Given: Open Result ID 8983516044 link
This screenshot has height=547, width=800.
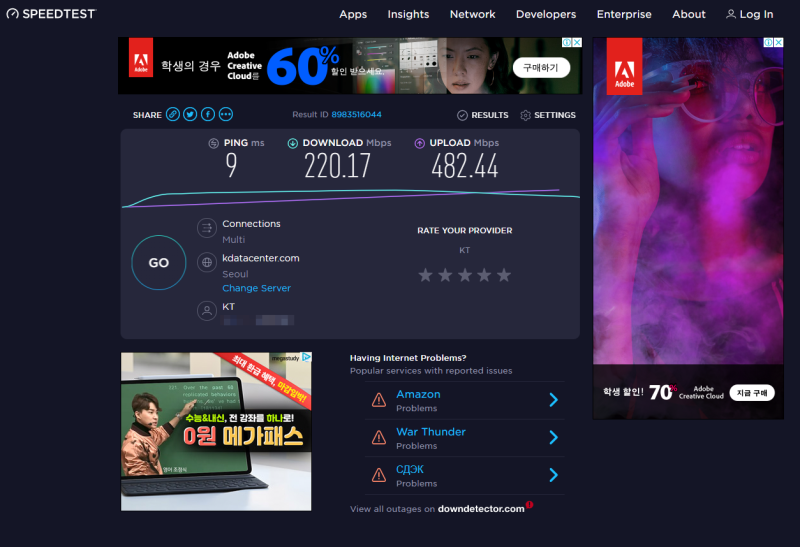Looking at the screenshot, I should click(356, 114).
